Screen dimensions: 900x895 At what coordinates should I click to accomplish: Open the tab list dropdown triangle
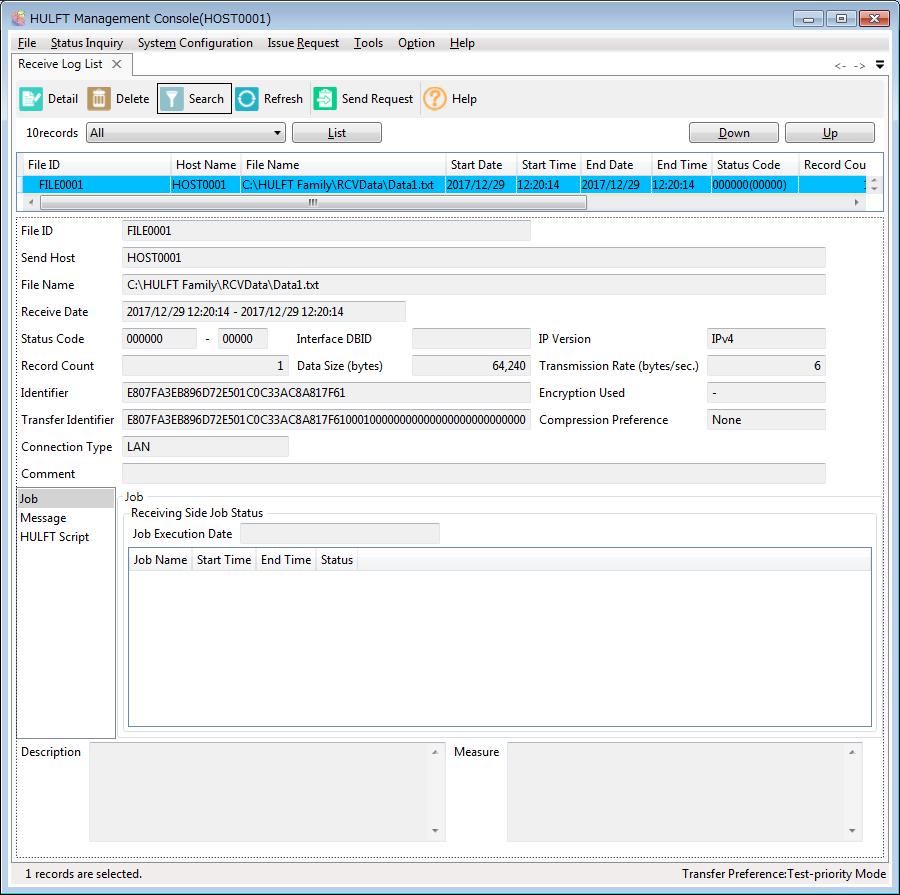880,65
